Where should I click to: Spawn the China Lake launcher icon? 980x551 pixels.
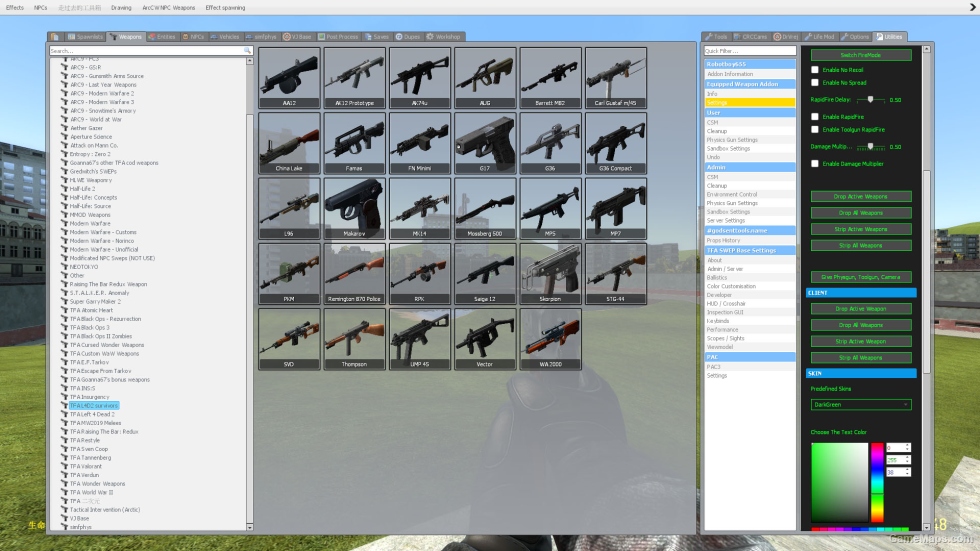(289, 143)
